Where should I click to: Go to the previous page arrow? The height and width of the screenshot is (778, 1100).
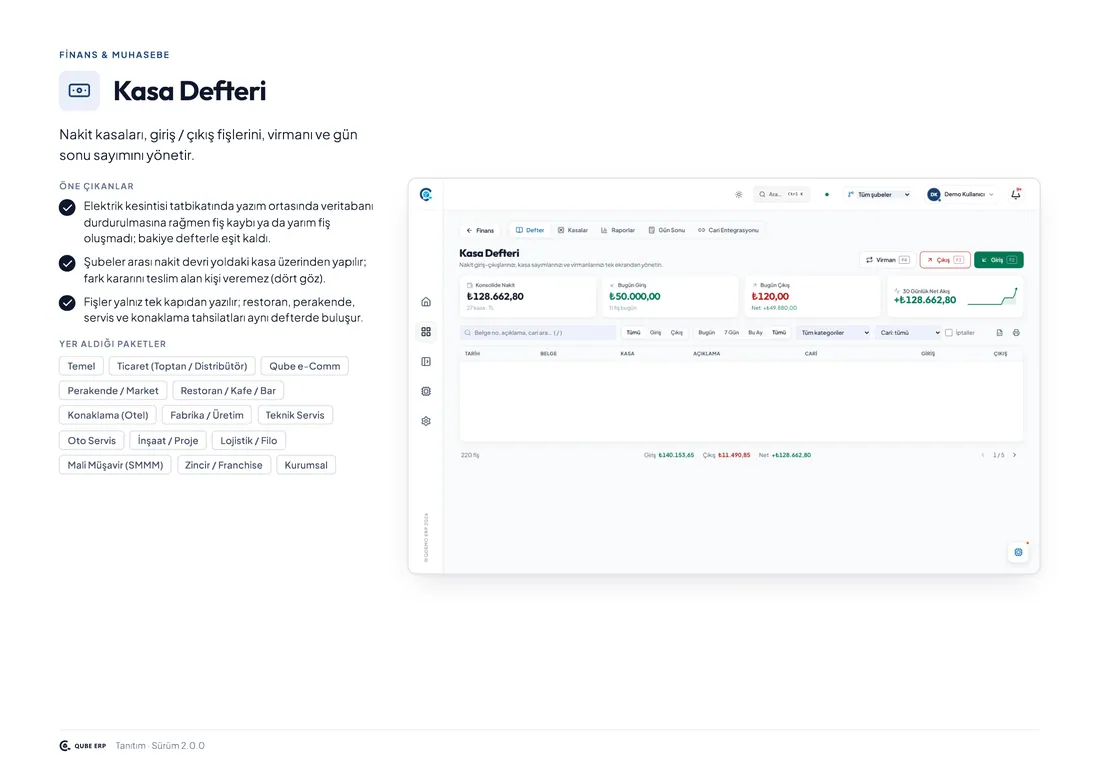983,455
